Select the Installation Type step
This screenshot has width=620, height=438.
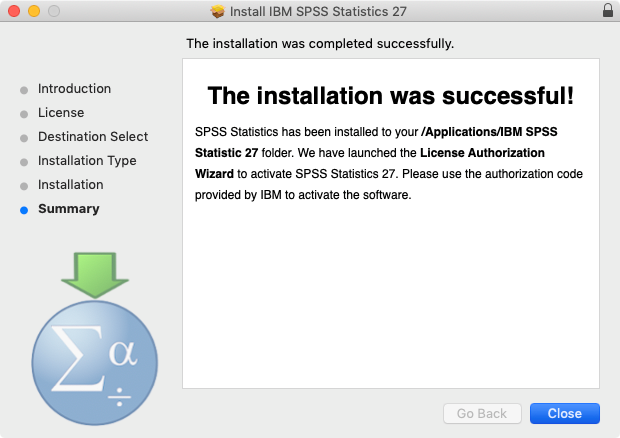point(87,160)
